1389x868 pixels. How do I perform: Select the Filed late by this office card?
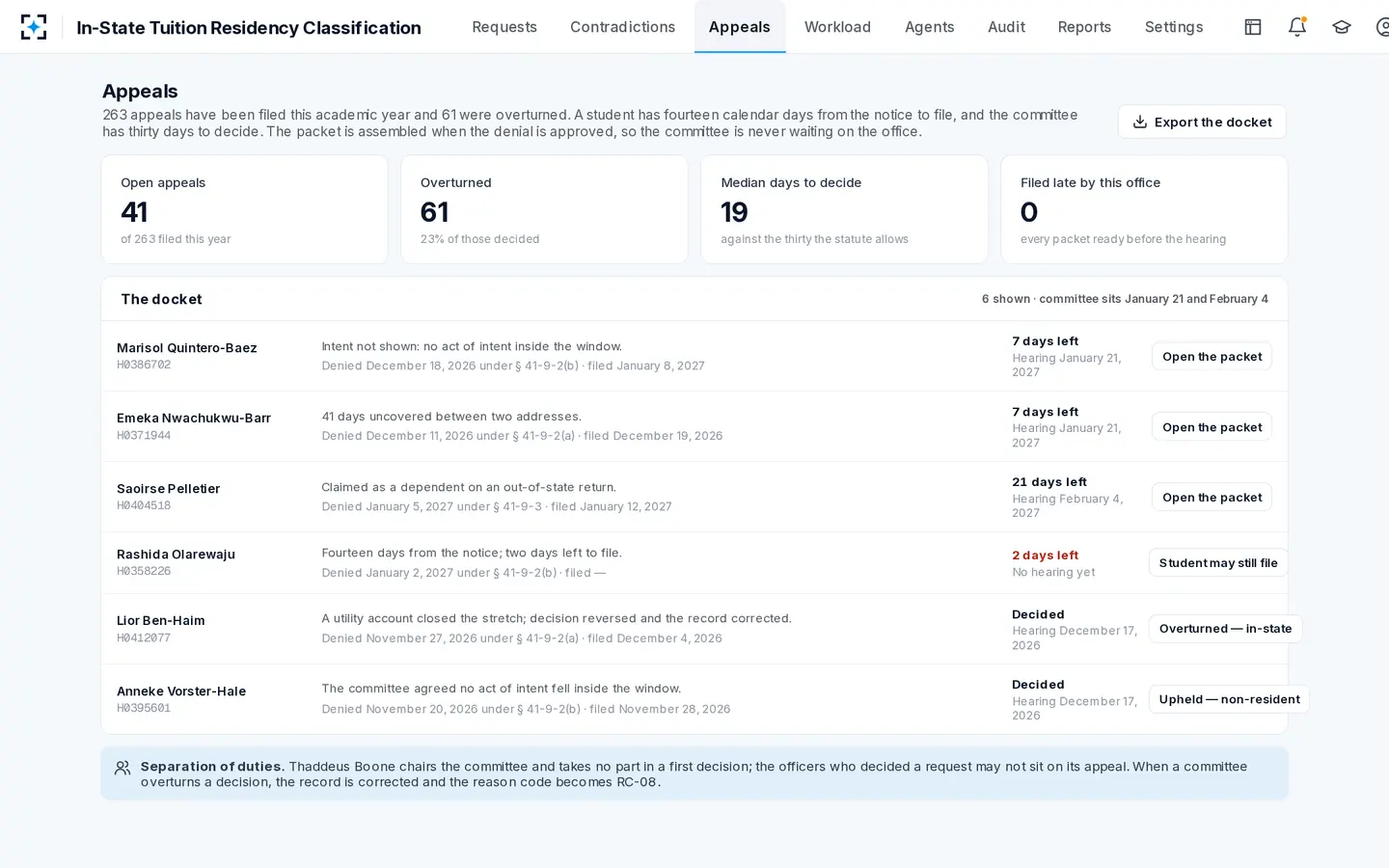click(1144, 209)
